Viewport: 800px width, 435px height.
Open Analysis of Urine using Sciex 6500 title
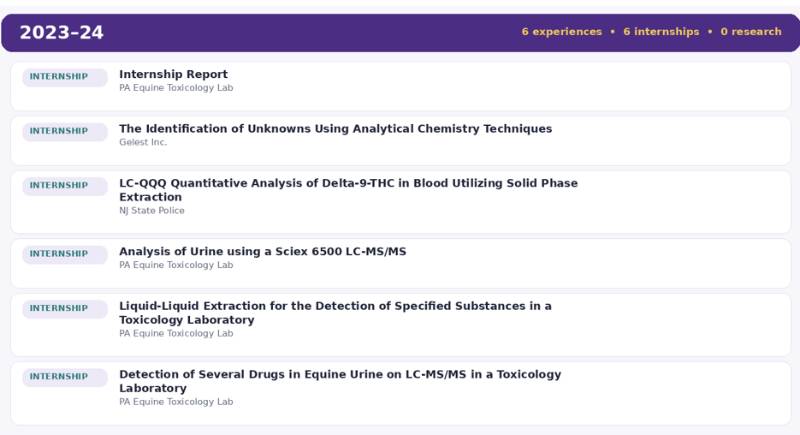(263, 252)
